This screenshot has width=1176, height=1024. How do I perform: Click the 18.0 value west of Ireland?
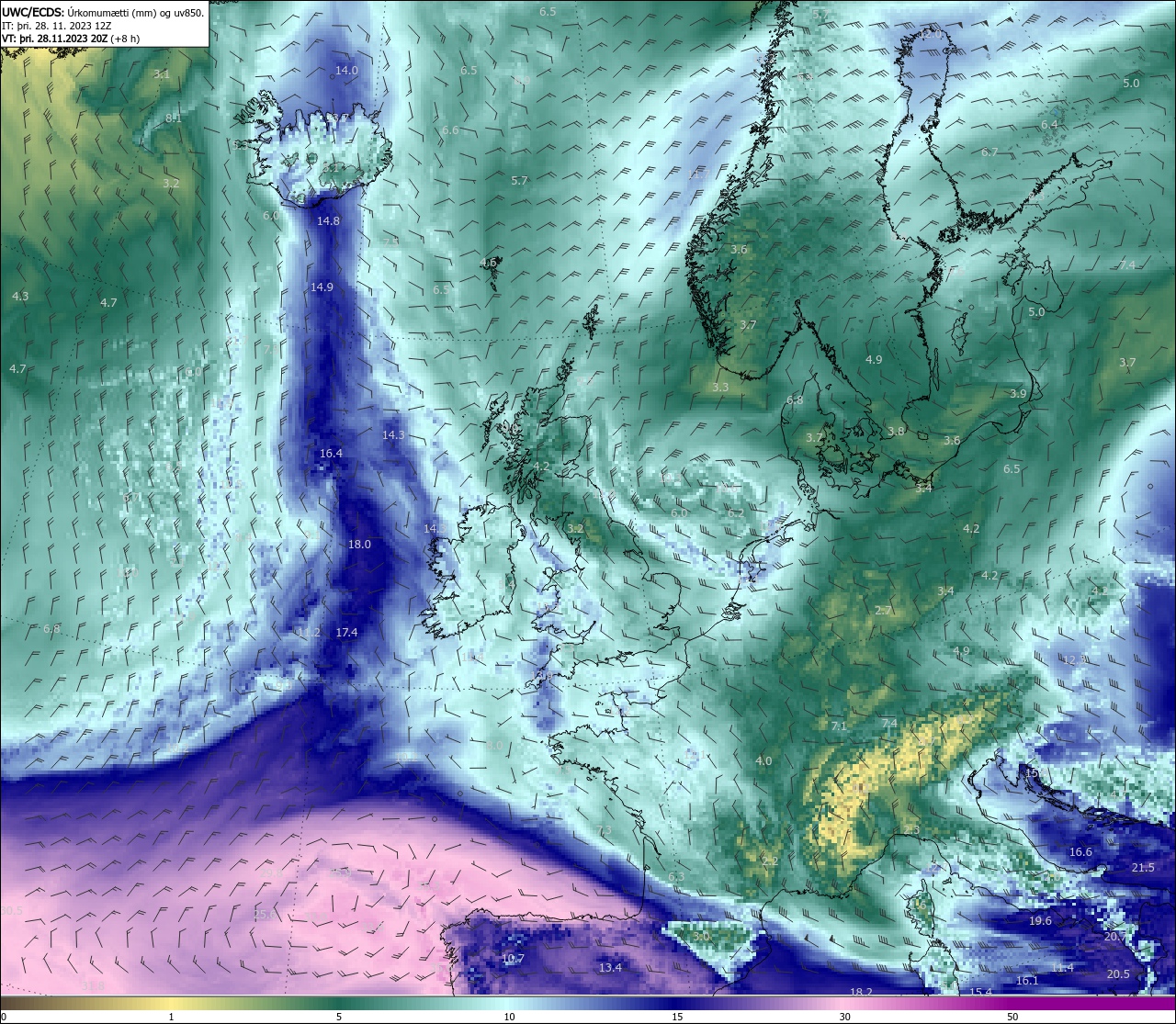click(359, 545)
